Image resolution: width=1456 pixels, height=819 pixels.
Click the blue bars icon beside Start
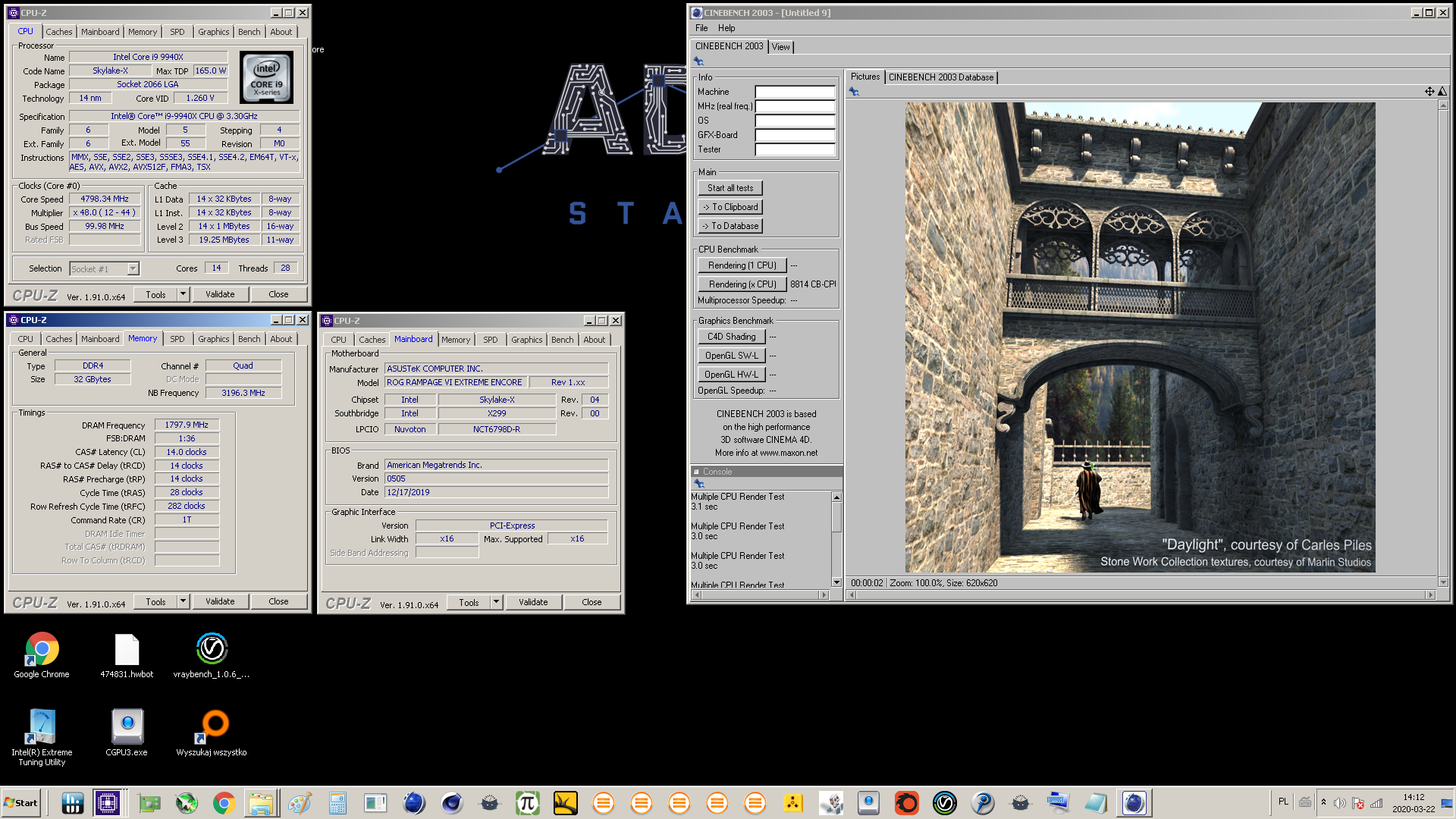72,802
